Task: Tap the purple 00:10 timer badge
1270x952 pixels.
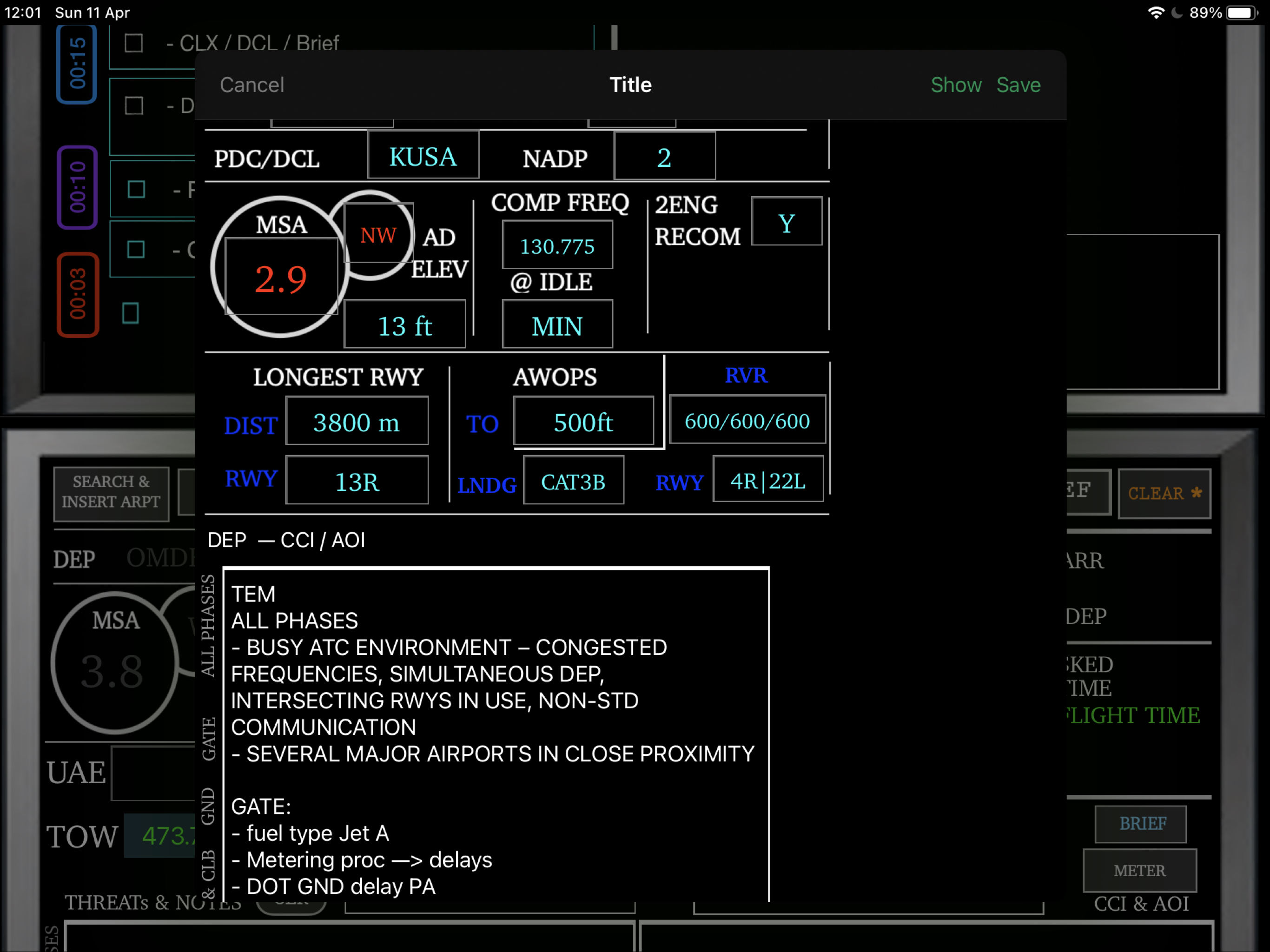Action: coord(77,187)
